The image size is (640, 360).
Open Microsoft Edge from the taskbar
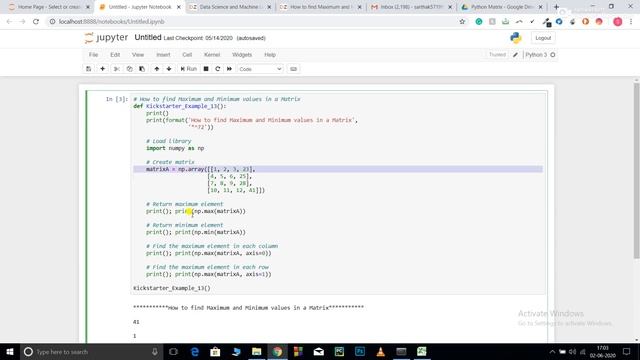195,351
